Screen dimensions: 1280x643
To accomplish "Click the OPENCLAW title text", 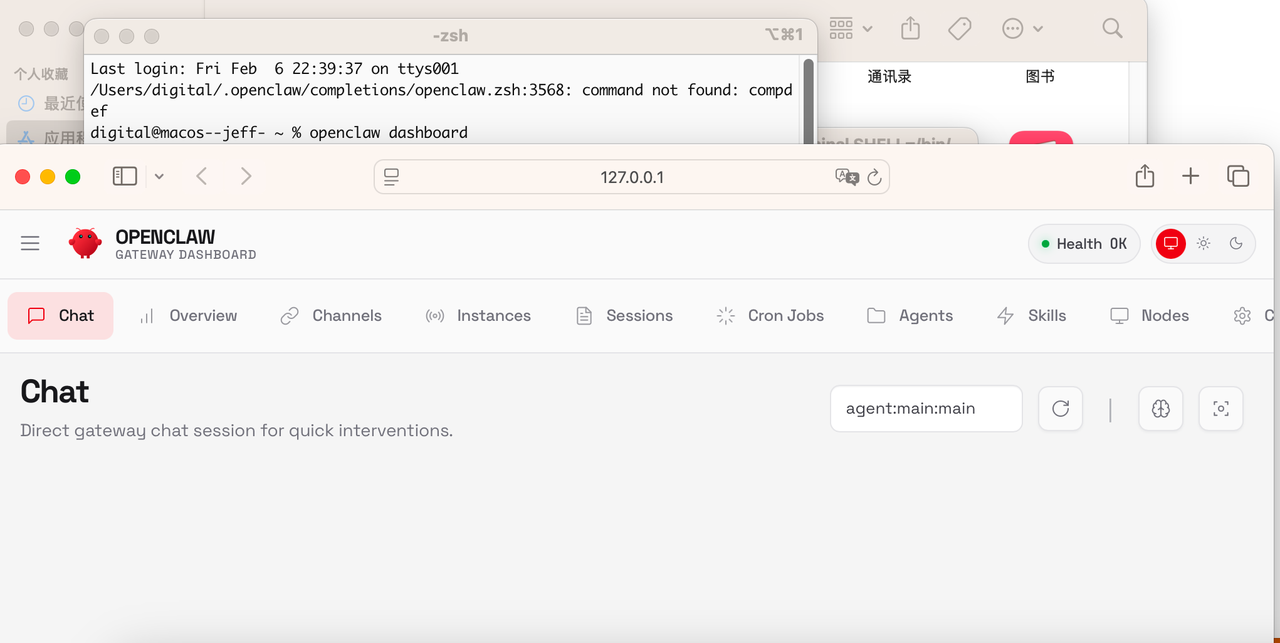I will [x=165, y=237].
